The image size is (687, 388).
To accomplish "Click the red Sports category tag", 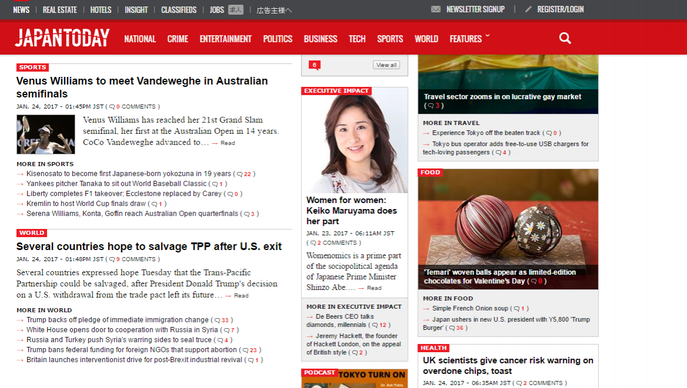I will tap(32, 67).
